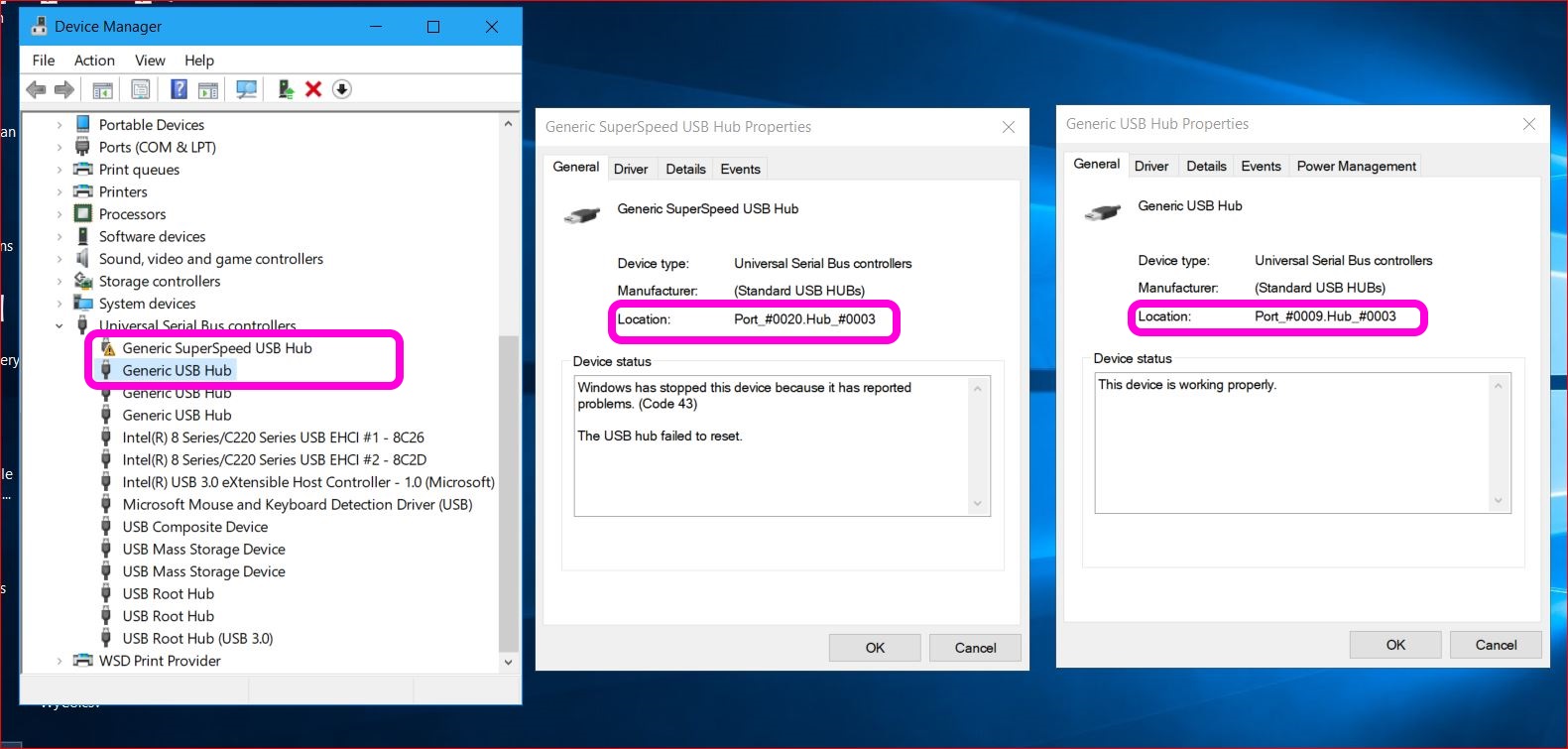Collapse the Universal Serial Bus controllers node
Screen dimensions: 1568x749
pyautogui.click(x=60, y=325)
